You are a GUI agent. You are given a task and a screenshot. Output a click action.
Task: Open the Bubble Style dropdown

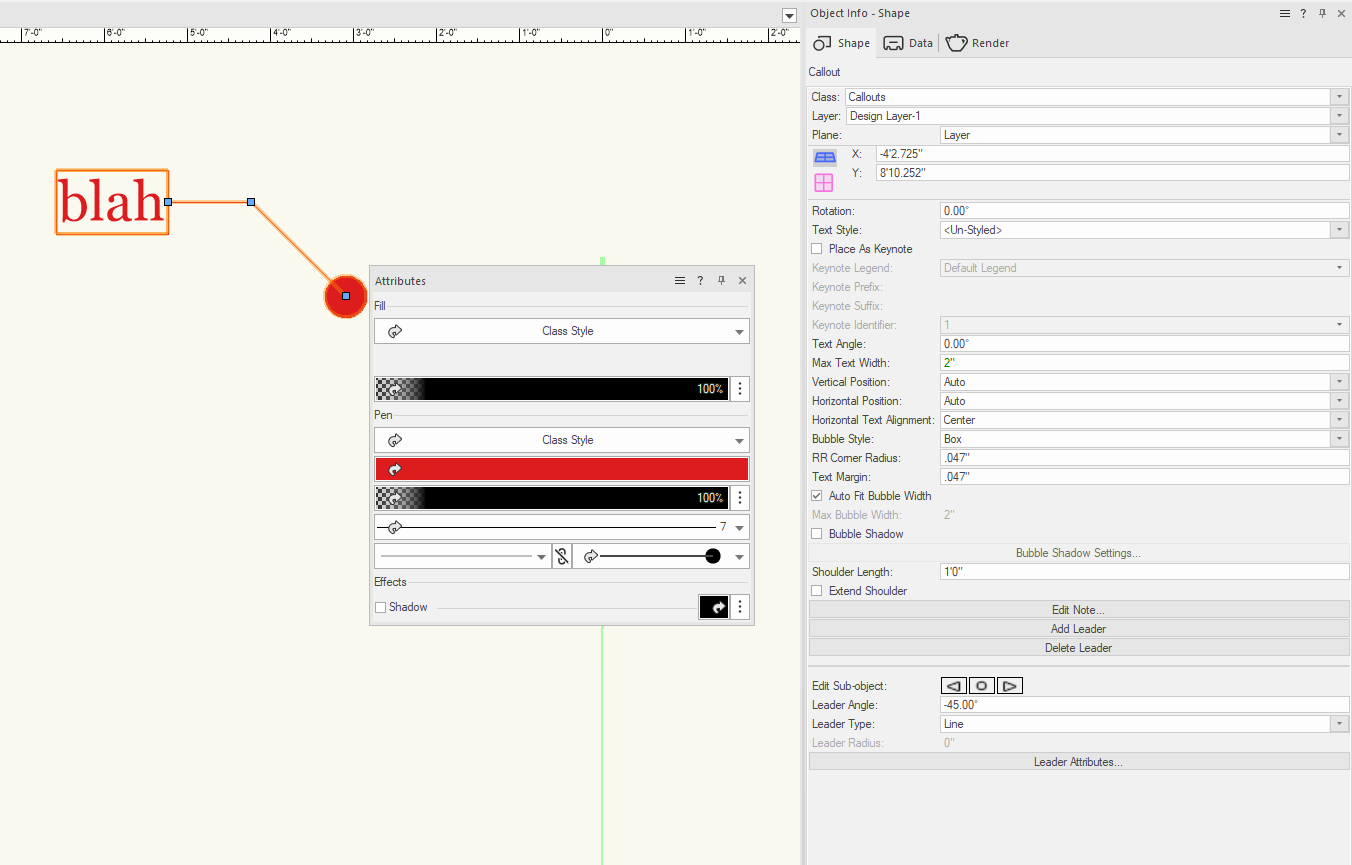click(1145, 439)
